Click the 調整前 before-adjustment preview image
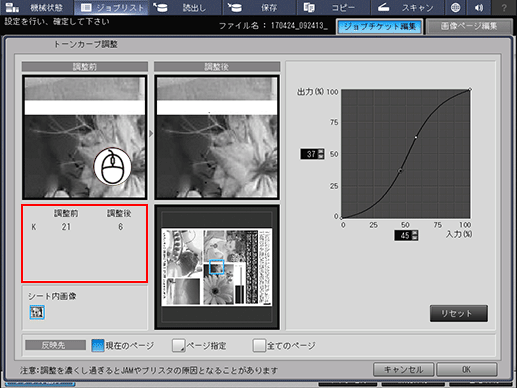 point(85,137)
